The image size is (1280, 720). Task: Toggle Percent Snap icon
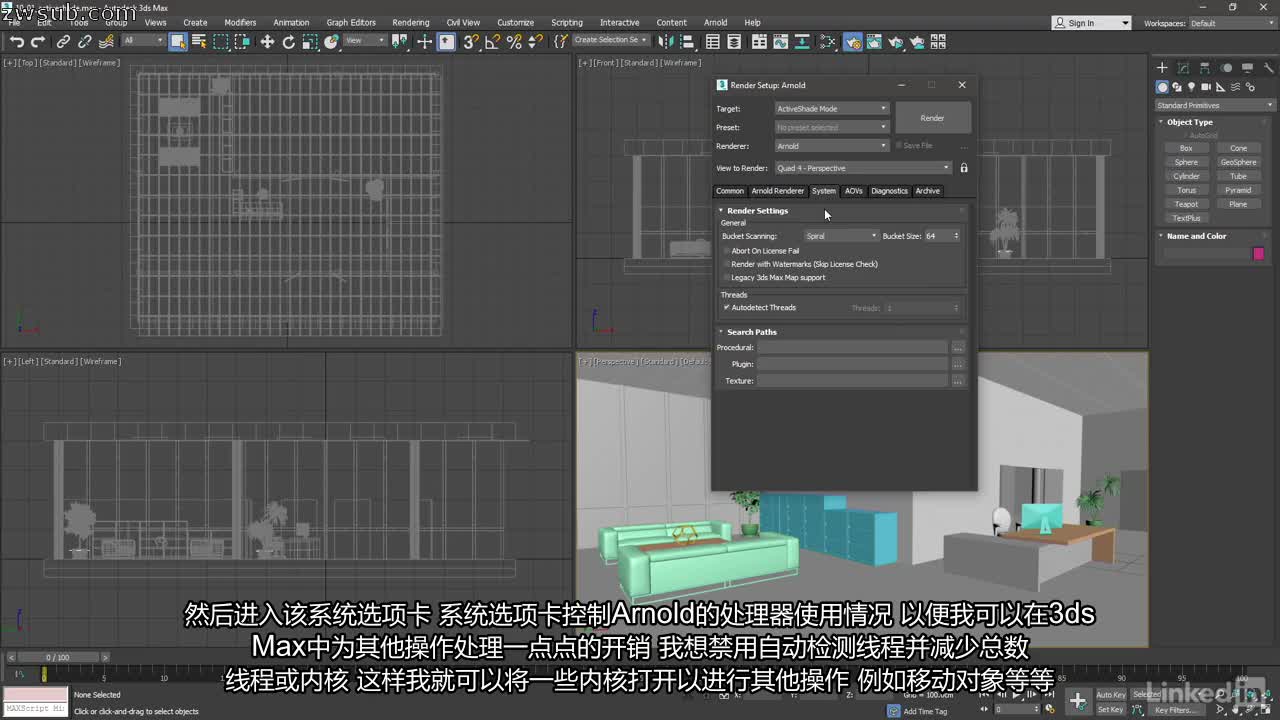point(514,41)
